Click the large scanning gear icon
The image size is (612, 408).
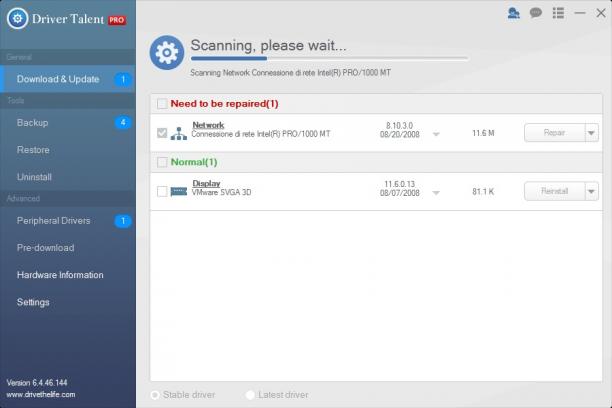167,52
